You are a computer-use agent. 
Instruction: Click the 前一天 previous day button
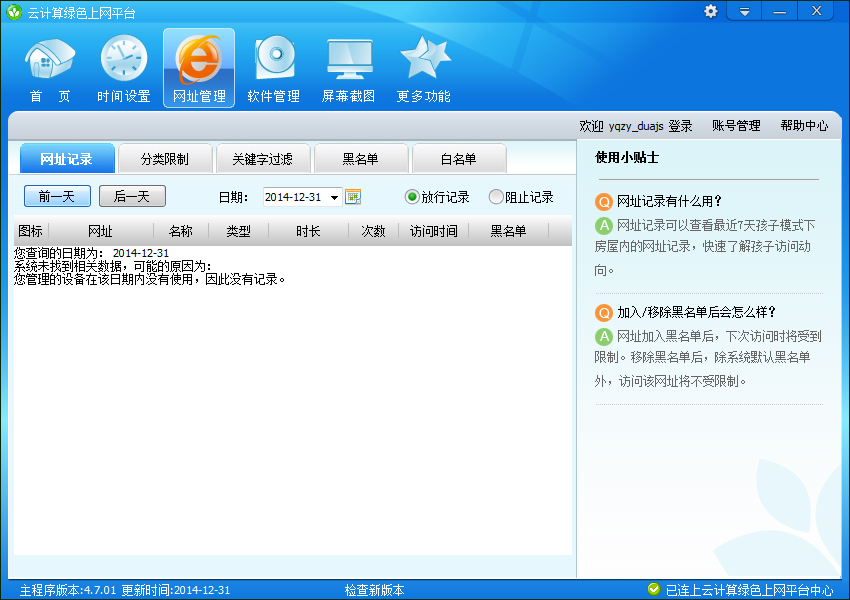click(x=57, y=196)
